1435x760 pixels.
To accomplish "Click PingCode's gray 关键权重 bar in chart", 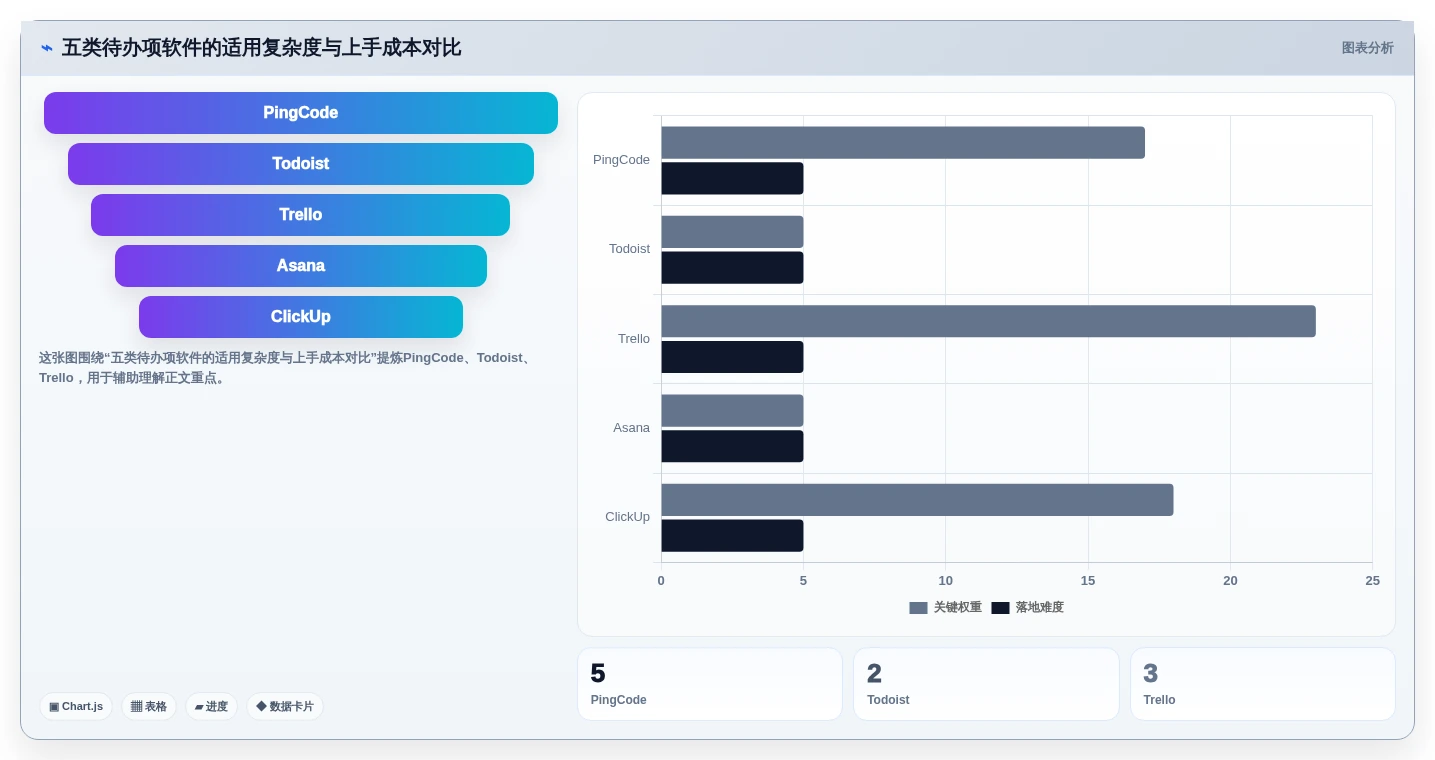I will pyautogui.click(x=903, y=143).
